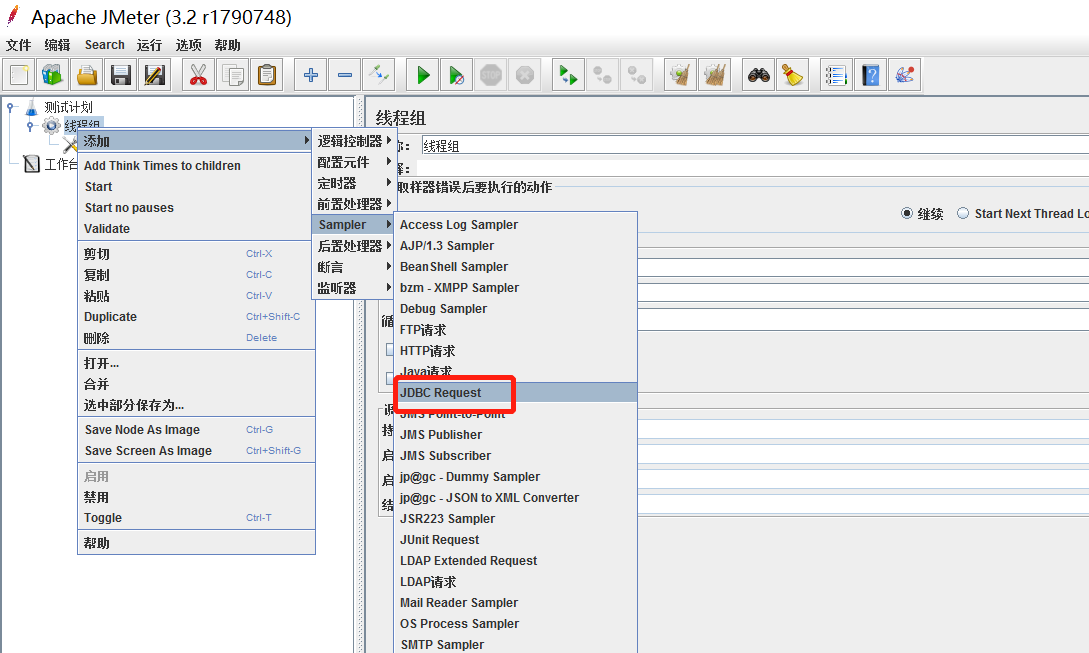
Task: Choose Save Screen As Image
Action: tap(195, 451)
